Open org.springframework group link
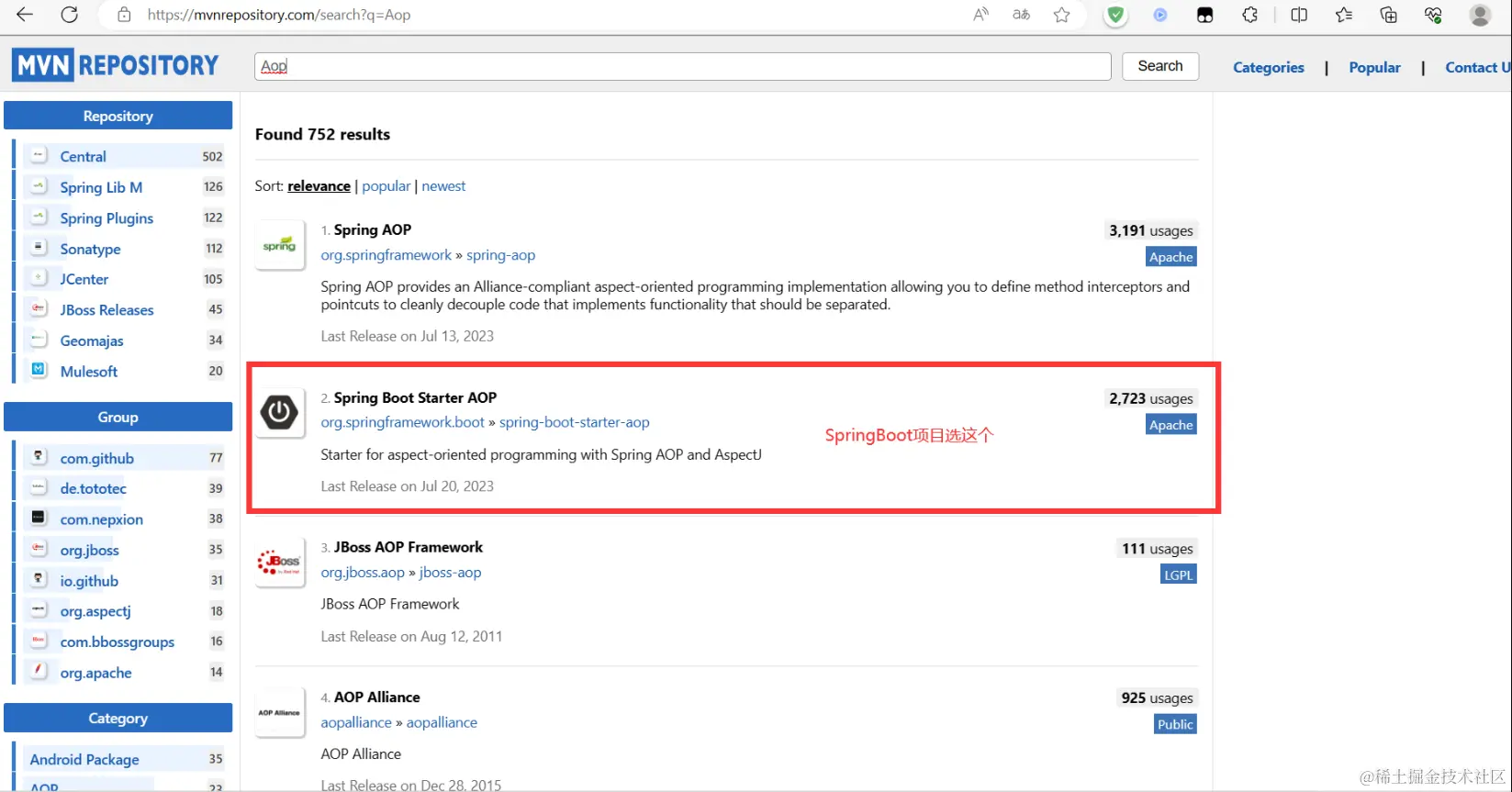The height and width of the screenshot is (792, 1512). tap(386, 255)
